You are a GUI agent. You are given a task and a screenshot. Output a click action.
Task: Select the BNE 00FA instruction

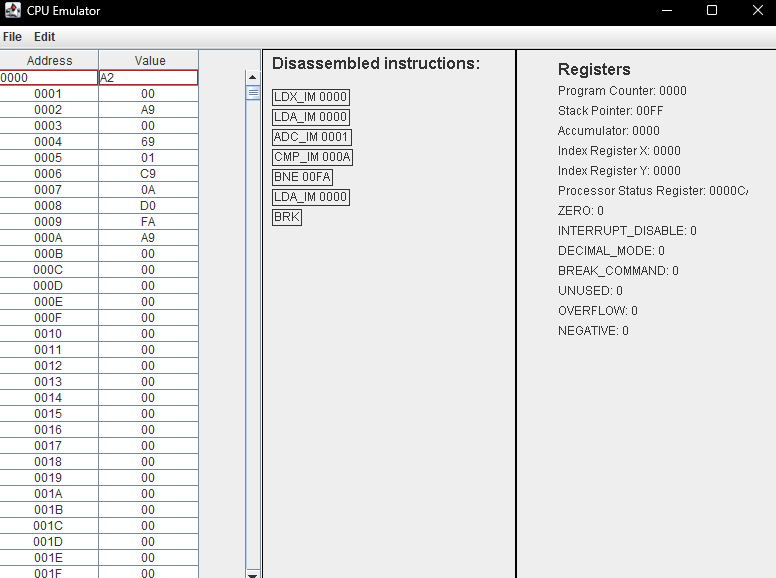(302, 177)
